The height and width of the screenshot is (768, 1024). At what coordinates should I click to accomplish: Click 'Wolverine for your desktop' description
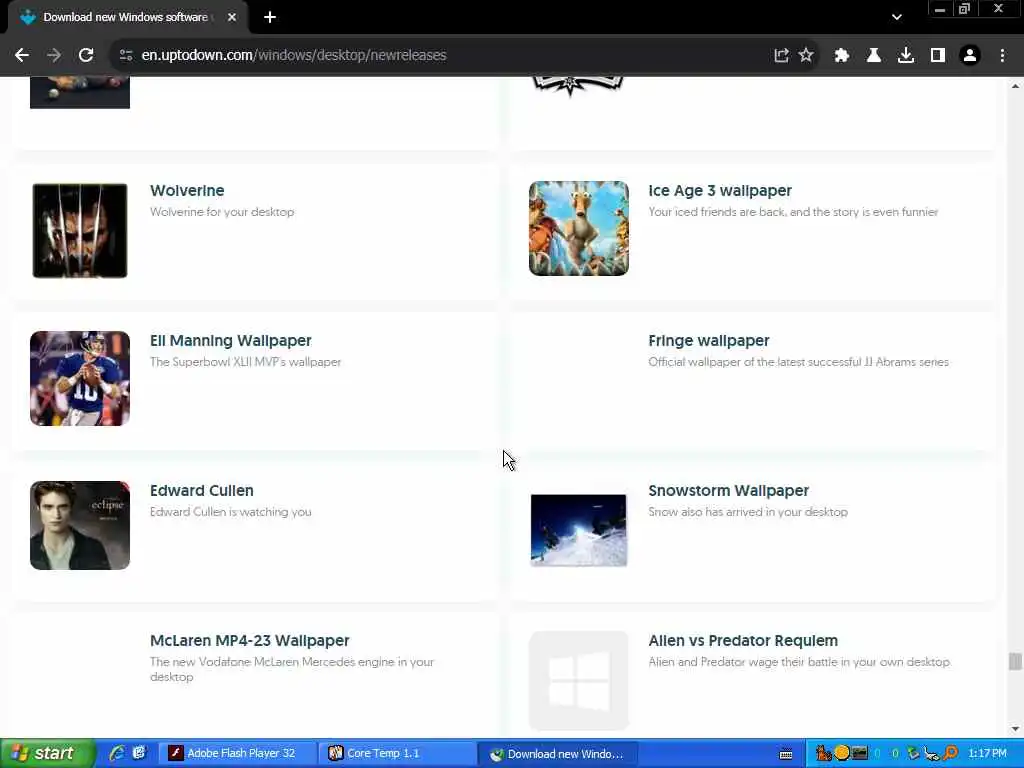222,212
